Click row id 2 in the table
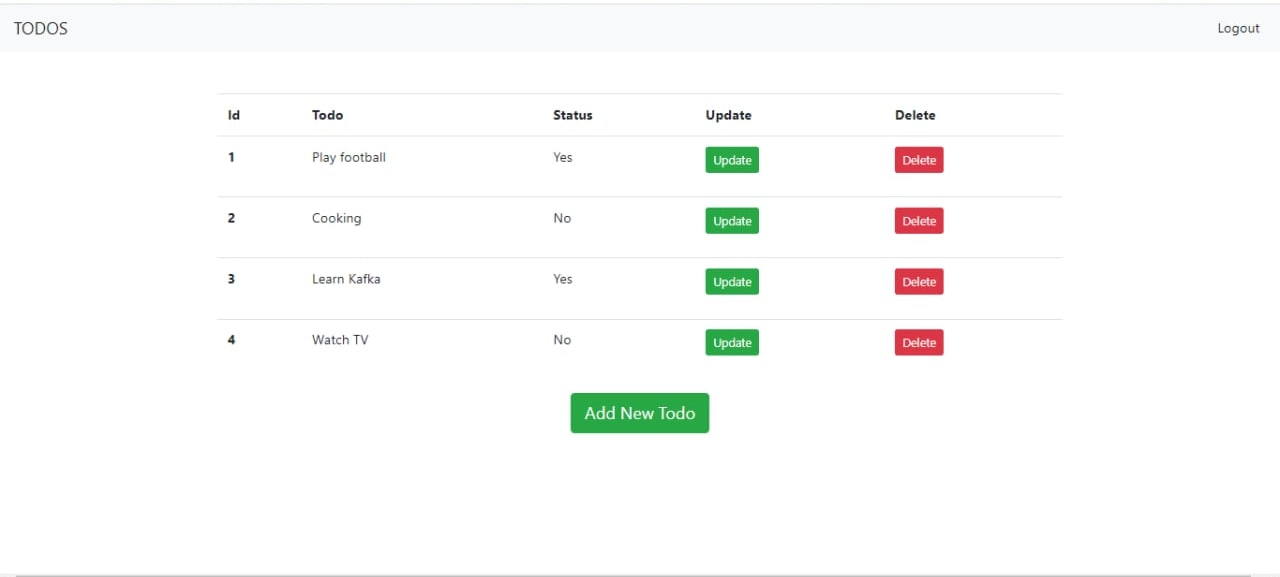1280x577 pixels. [231, 218]
